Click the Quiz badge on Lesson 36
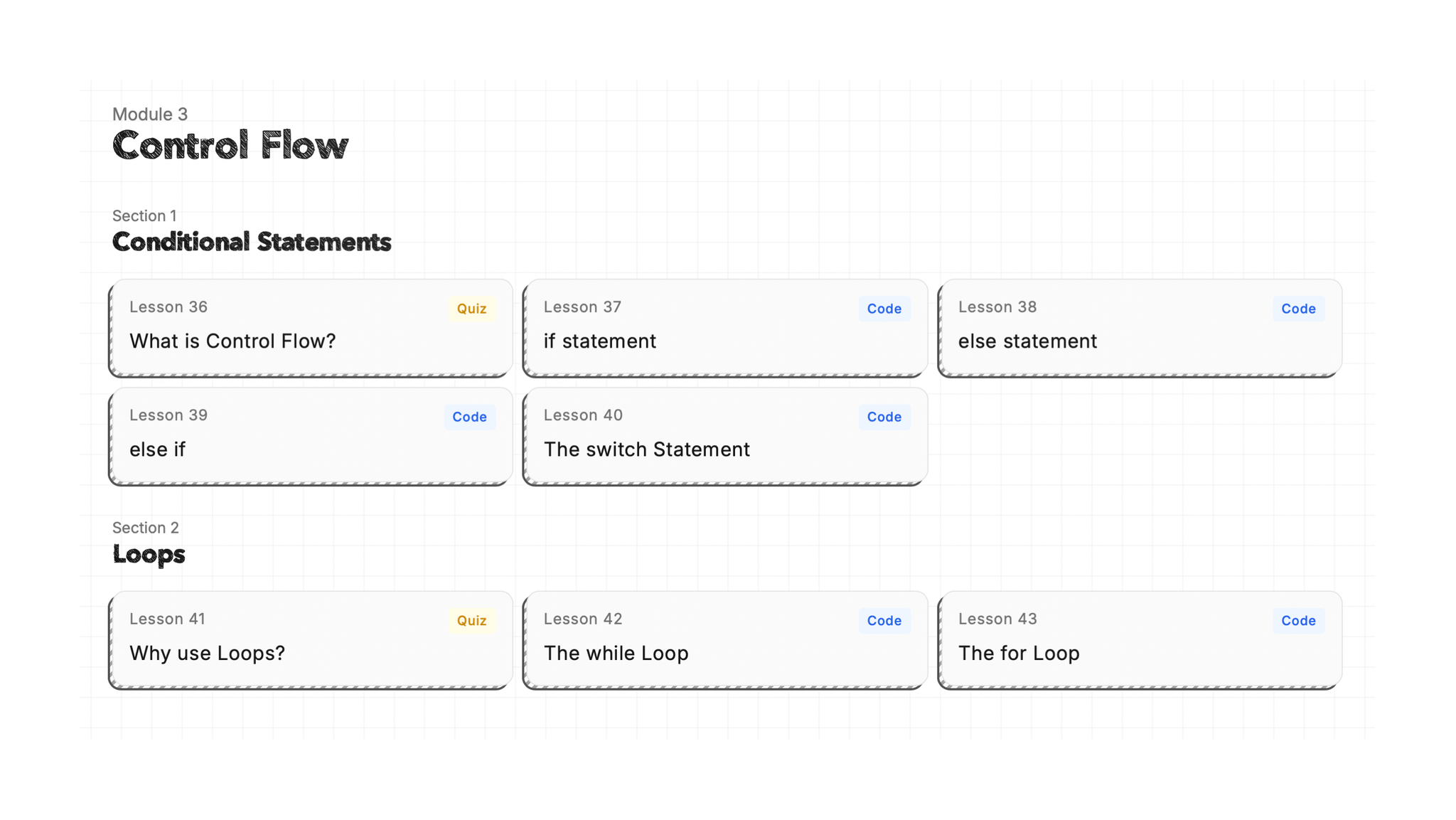The height and width of the screenshot is (820, 1456). coord(471,309)
